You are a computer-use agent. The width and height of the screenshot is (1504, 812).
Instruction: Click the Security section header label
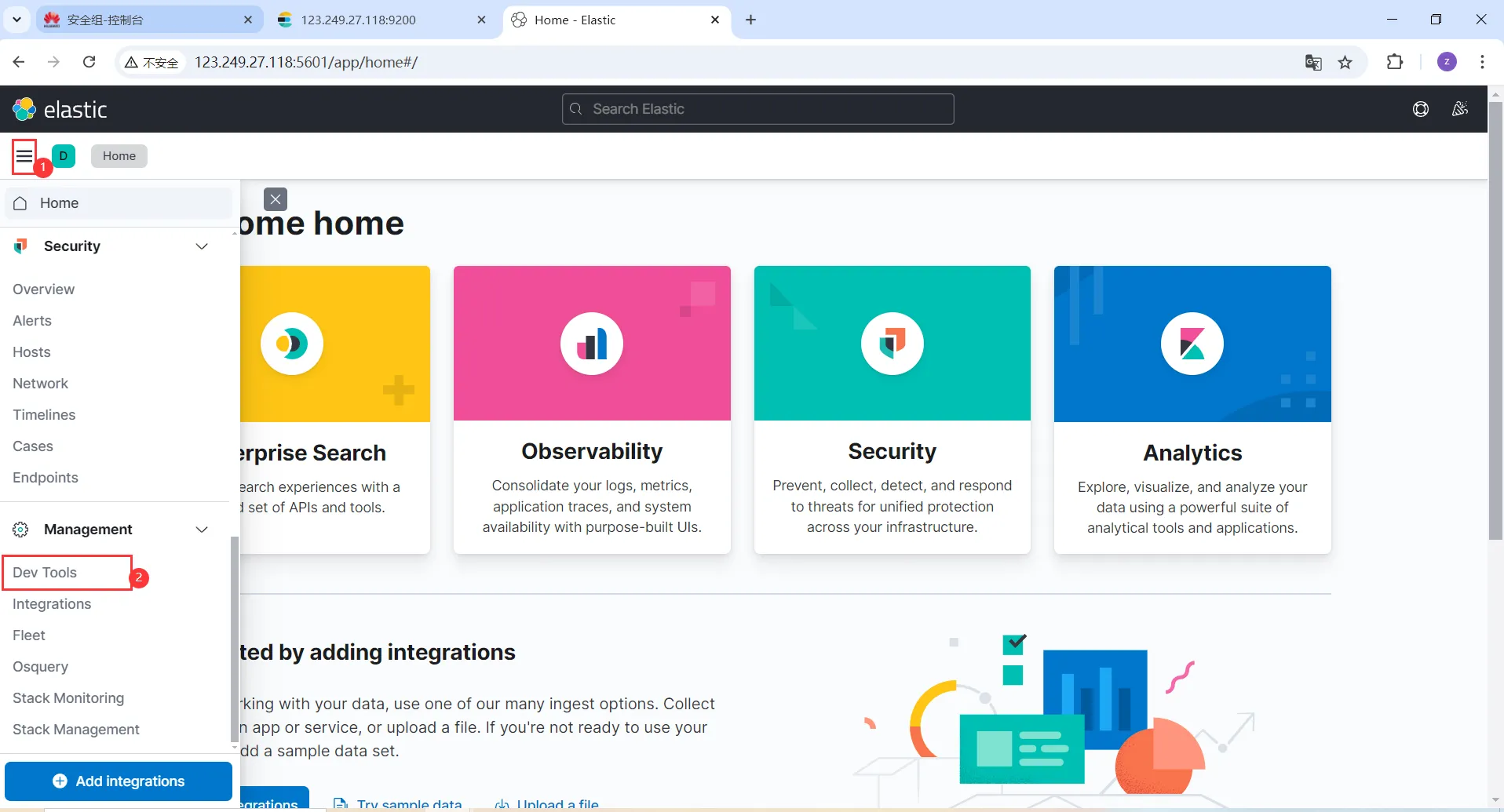(x=72, y=246)
